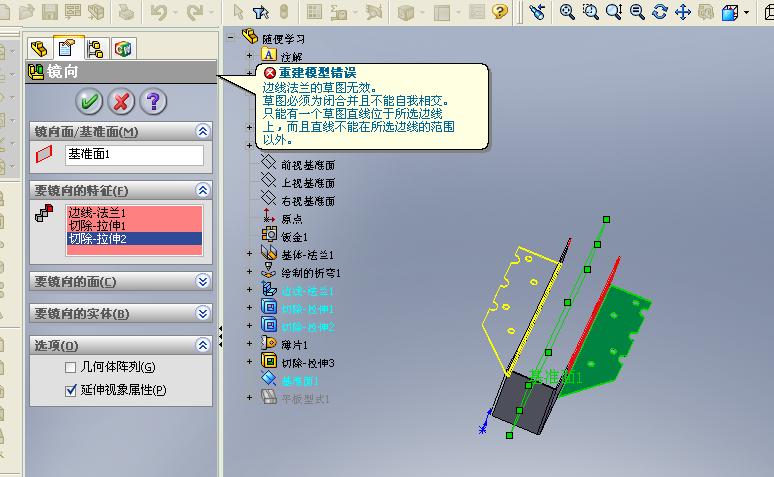The width and height of the screenshot is (774, 477).
Task: Select cyan 边线-法兰1 in the design tree
Action: [x=308, y=291]
